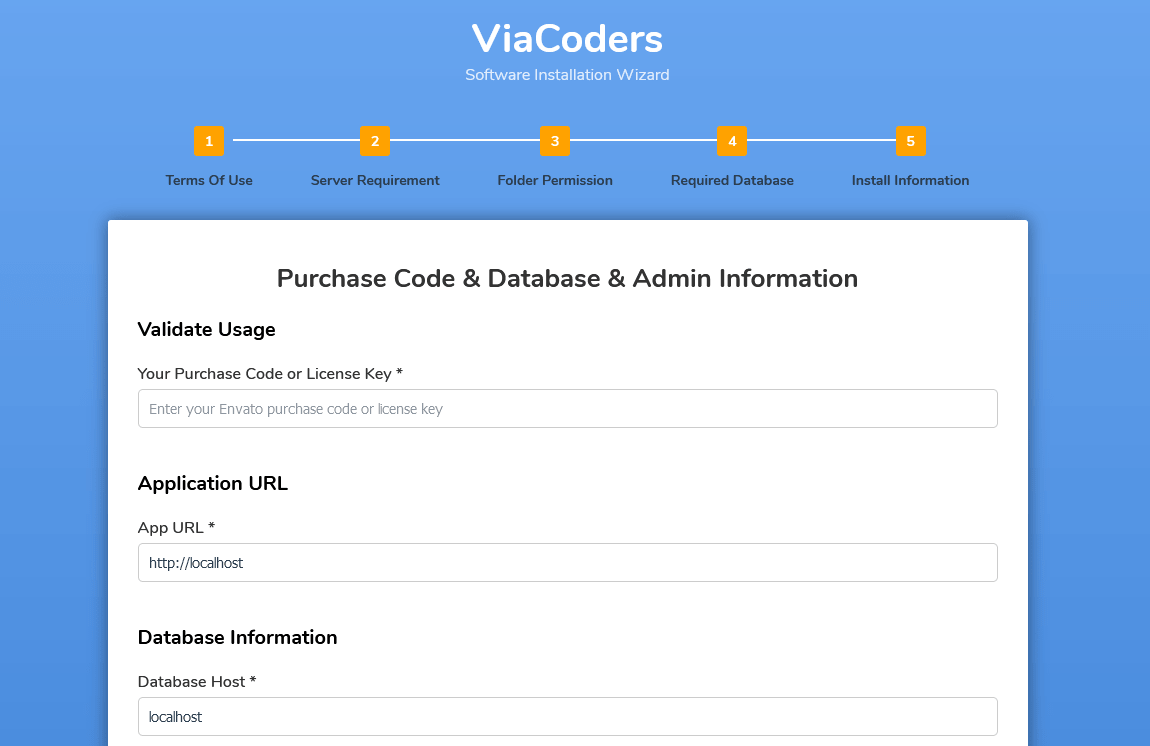This screenshot has width=1150, height=746.
Task: Click the step 1 number badge
Action: 209,141
